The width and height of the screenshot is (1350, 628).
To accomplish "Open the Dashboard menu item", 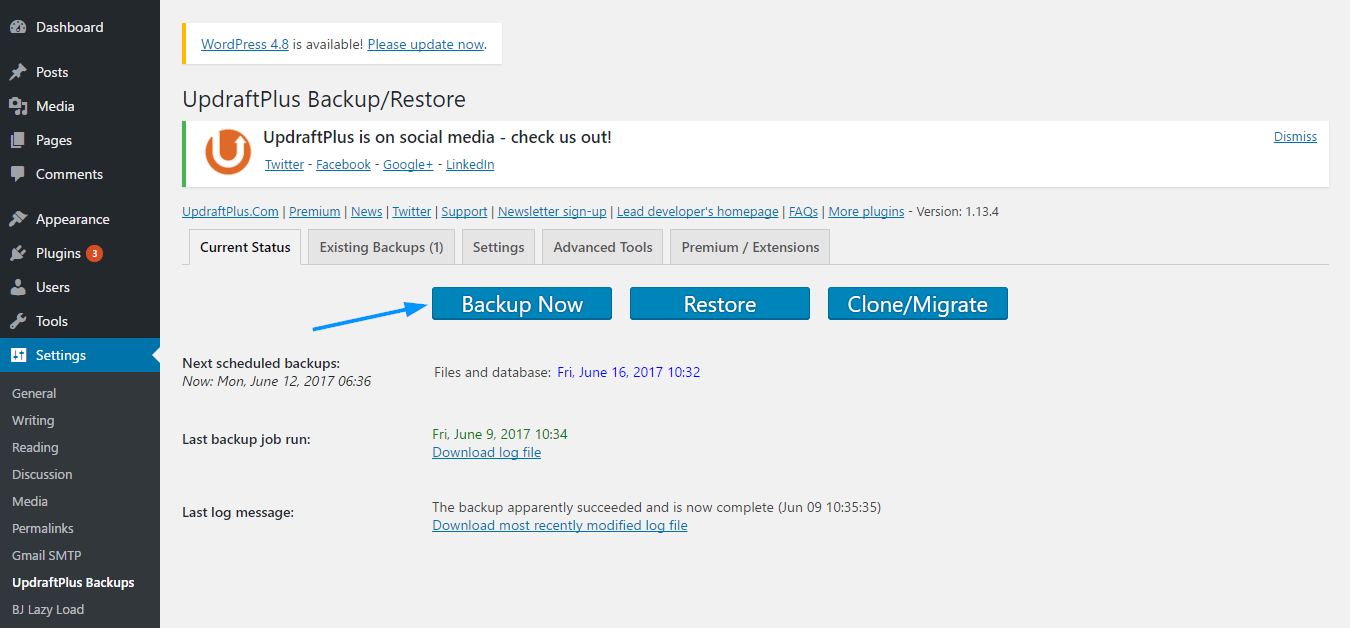I will 80,27.
